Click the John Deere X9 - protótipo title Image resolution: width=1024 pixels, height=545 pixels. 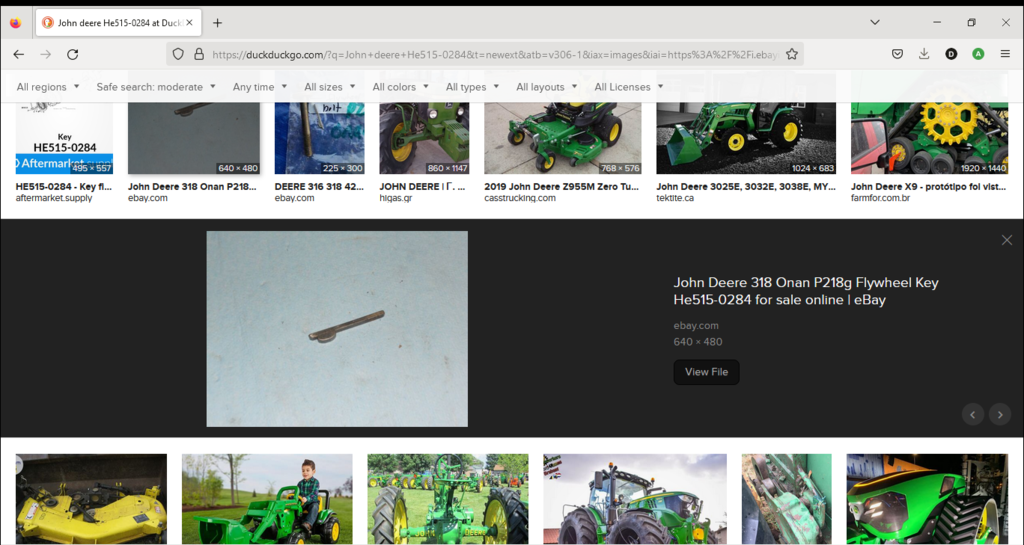(929, 187)
